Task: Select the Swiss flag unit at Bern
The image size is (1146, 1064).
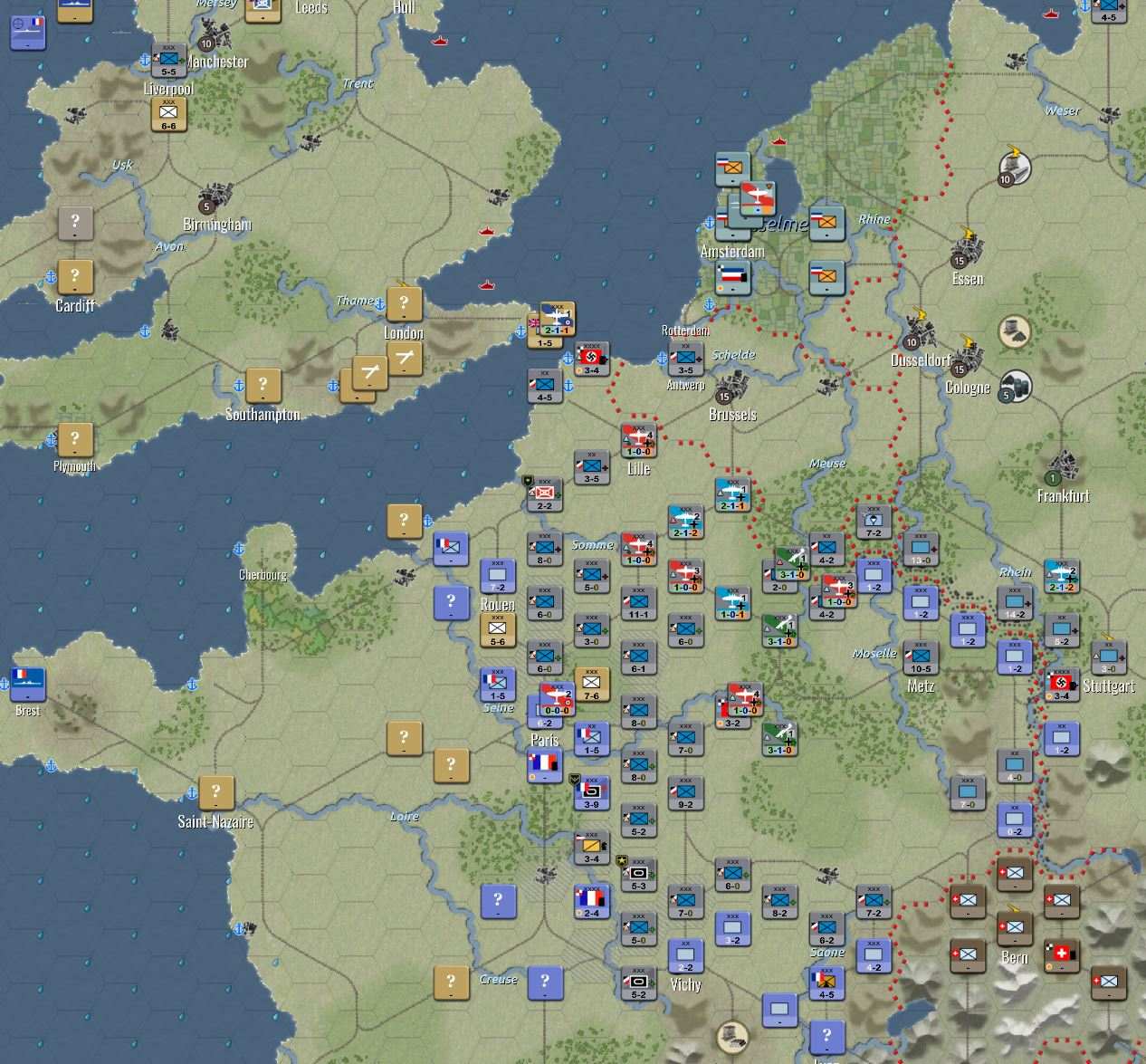Action: pos(1062,955)
